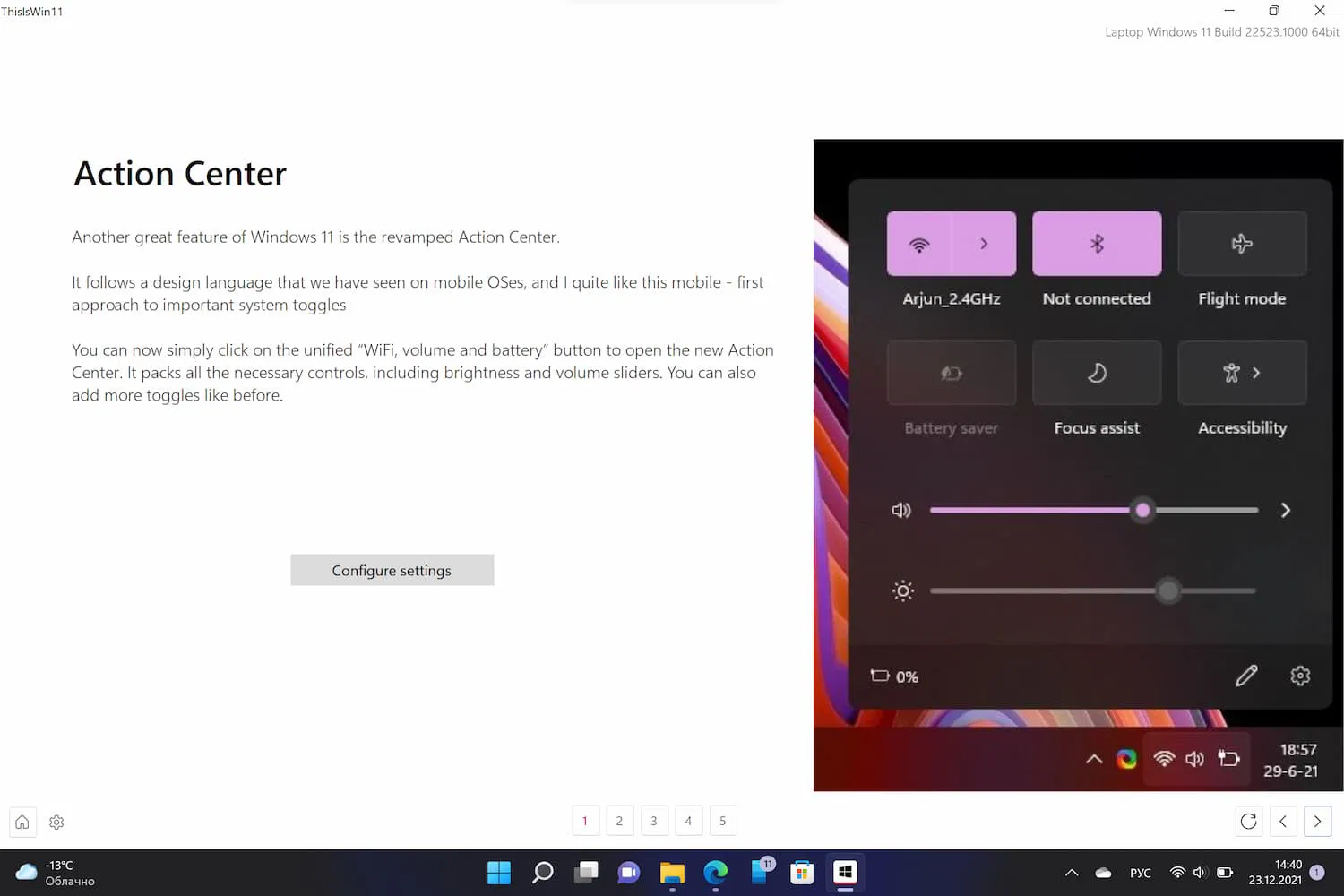Click the 18:57 clock in the preview's taskbar
1344x896 pixels.
(1290, 760)
